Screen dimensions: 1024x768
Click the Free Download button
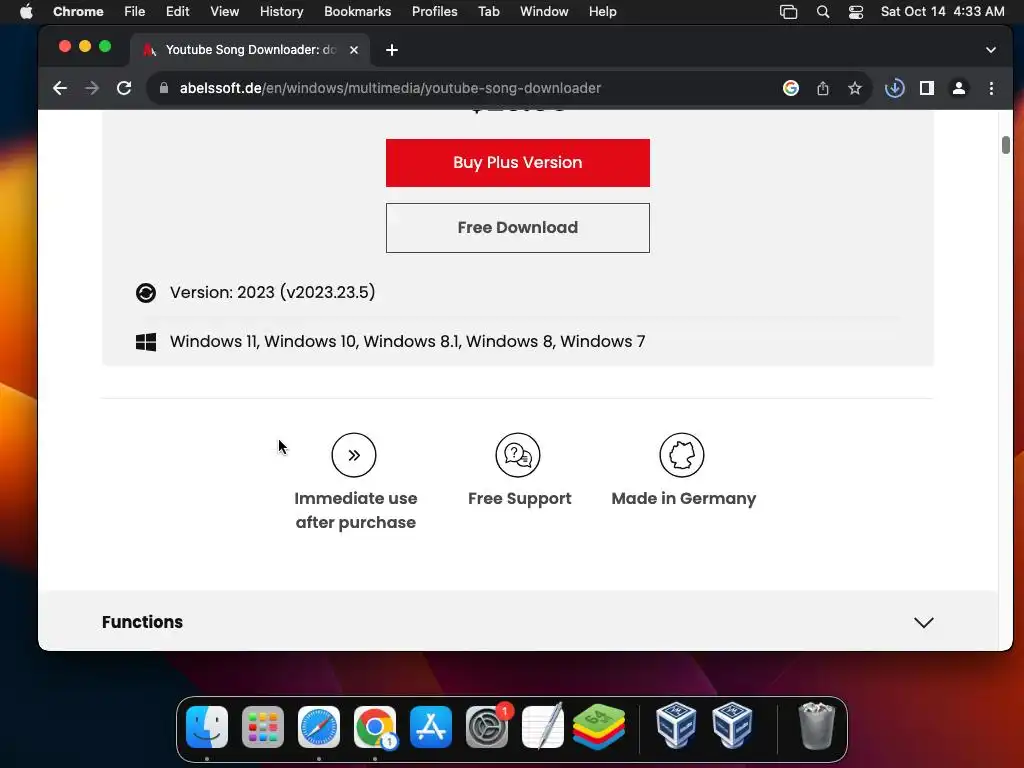[x=517, y=228]
